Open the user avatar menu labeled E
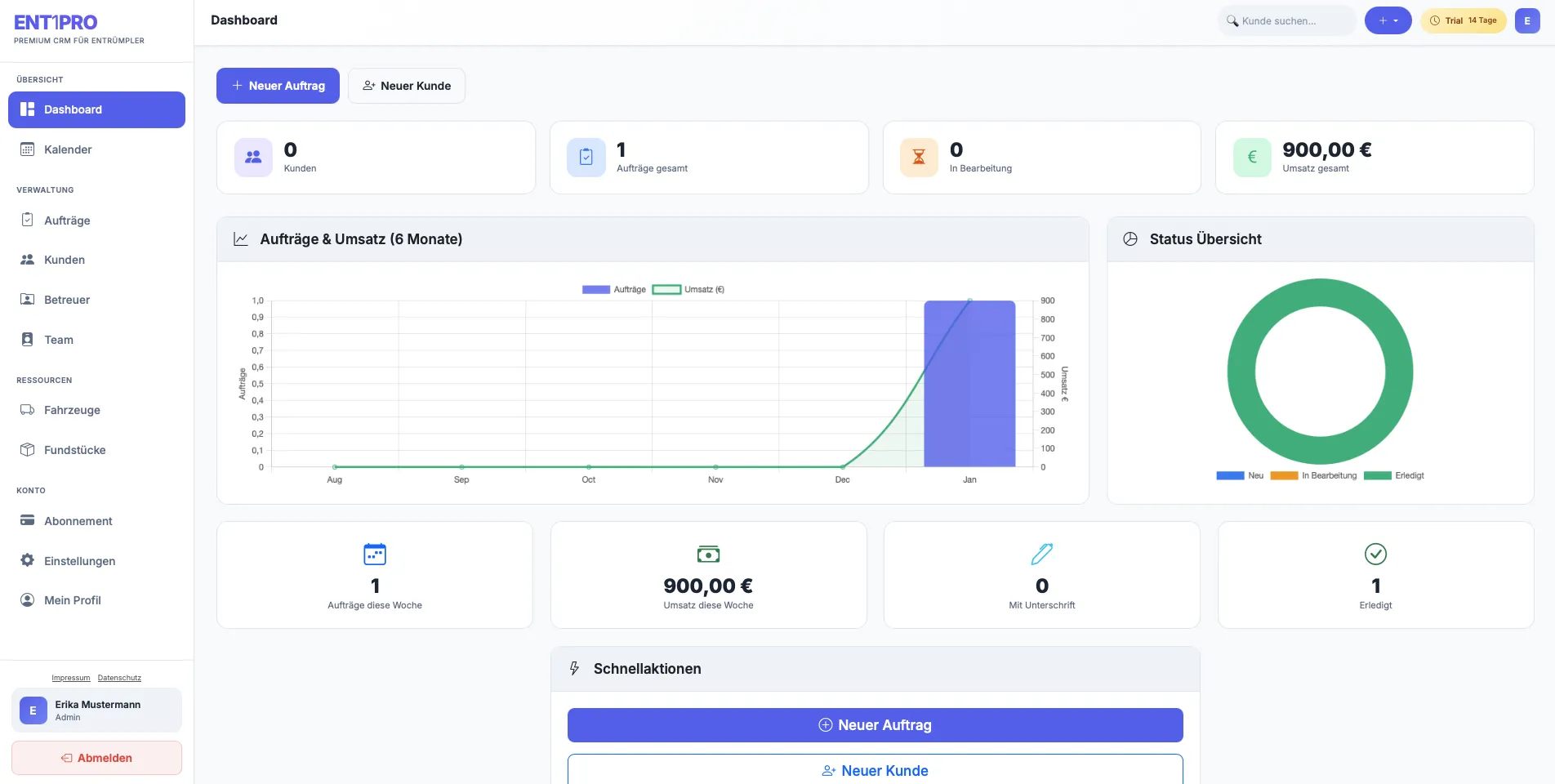Viewport: 1555px width, 784px height. pos(1526,20)
